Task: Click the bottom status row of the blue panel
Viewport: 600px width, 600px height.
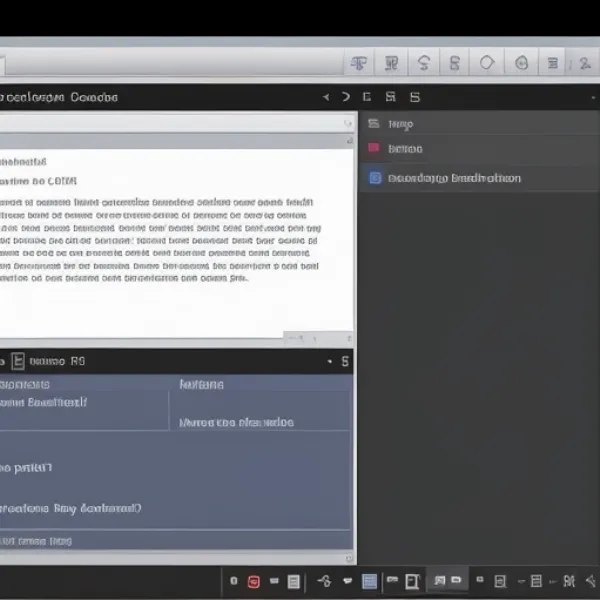Action: (175, 541)
